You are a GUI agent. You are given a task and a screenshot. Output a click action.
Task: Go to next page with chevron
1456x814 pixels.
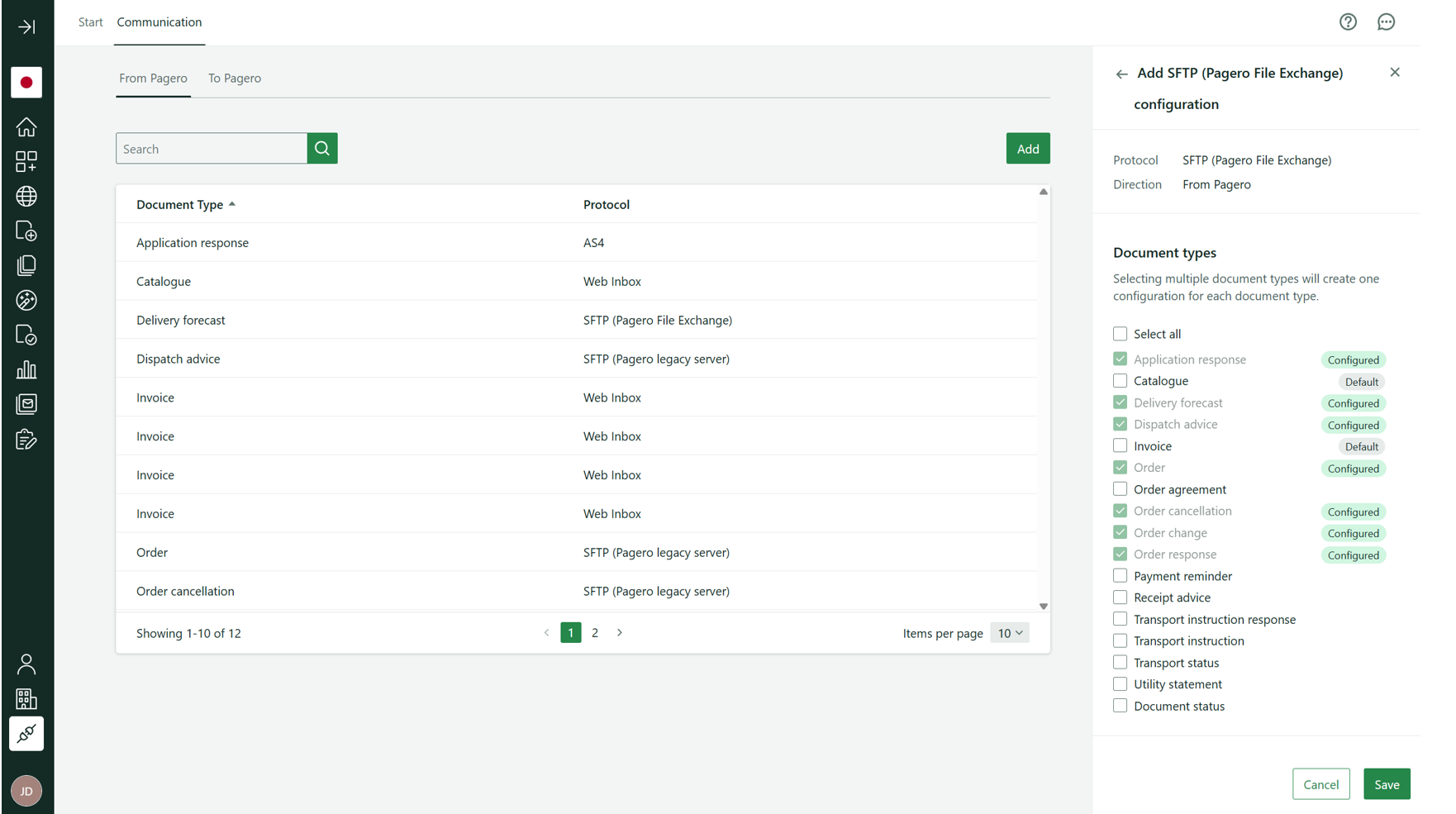tap(620, 633)
